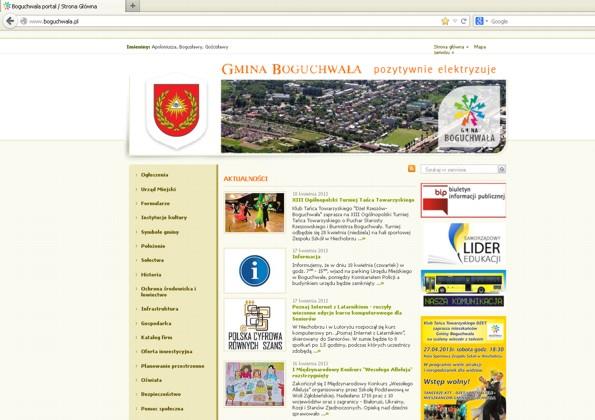This screenshot has height=420, width=595.
Task: Click read-more arrow after the Latarnik course text
Action: coord(317,351)
